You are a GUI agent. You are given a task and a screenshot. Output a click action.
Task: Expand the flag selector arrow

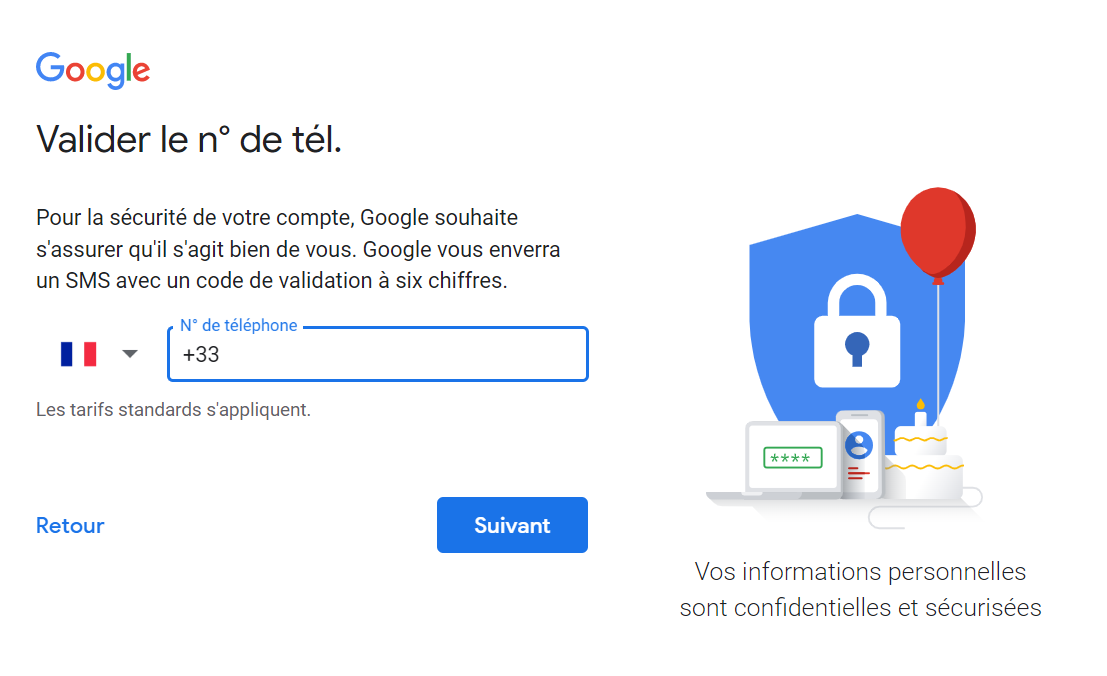coord(129,353)
